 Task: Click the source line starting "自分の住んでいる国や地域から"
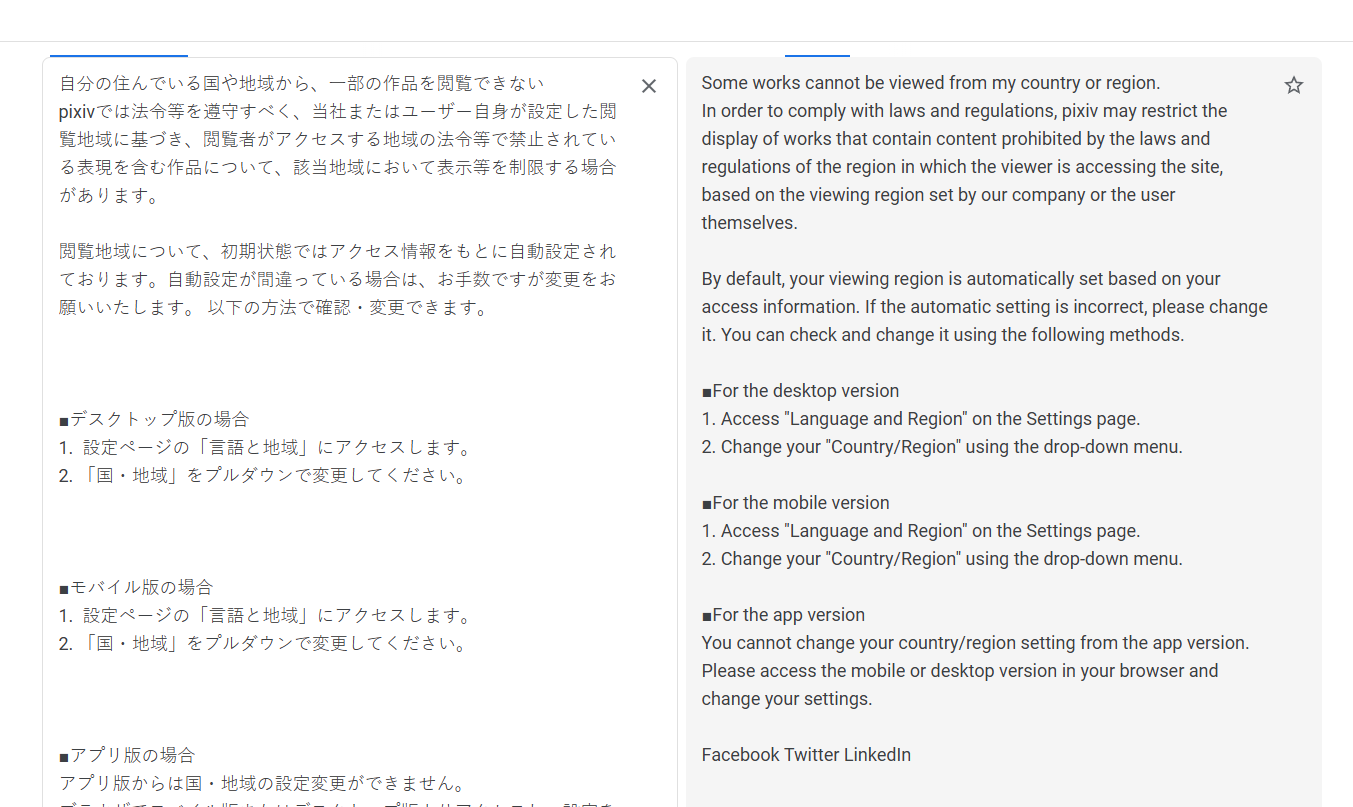tap(301, 83)
